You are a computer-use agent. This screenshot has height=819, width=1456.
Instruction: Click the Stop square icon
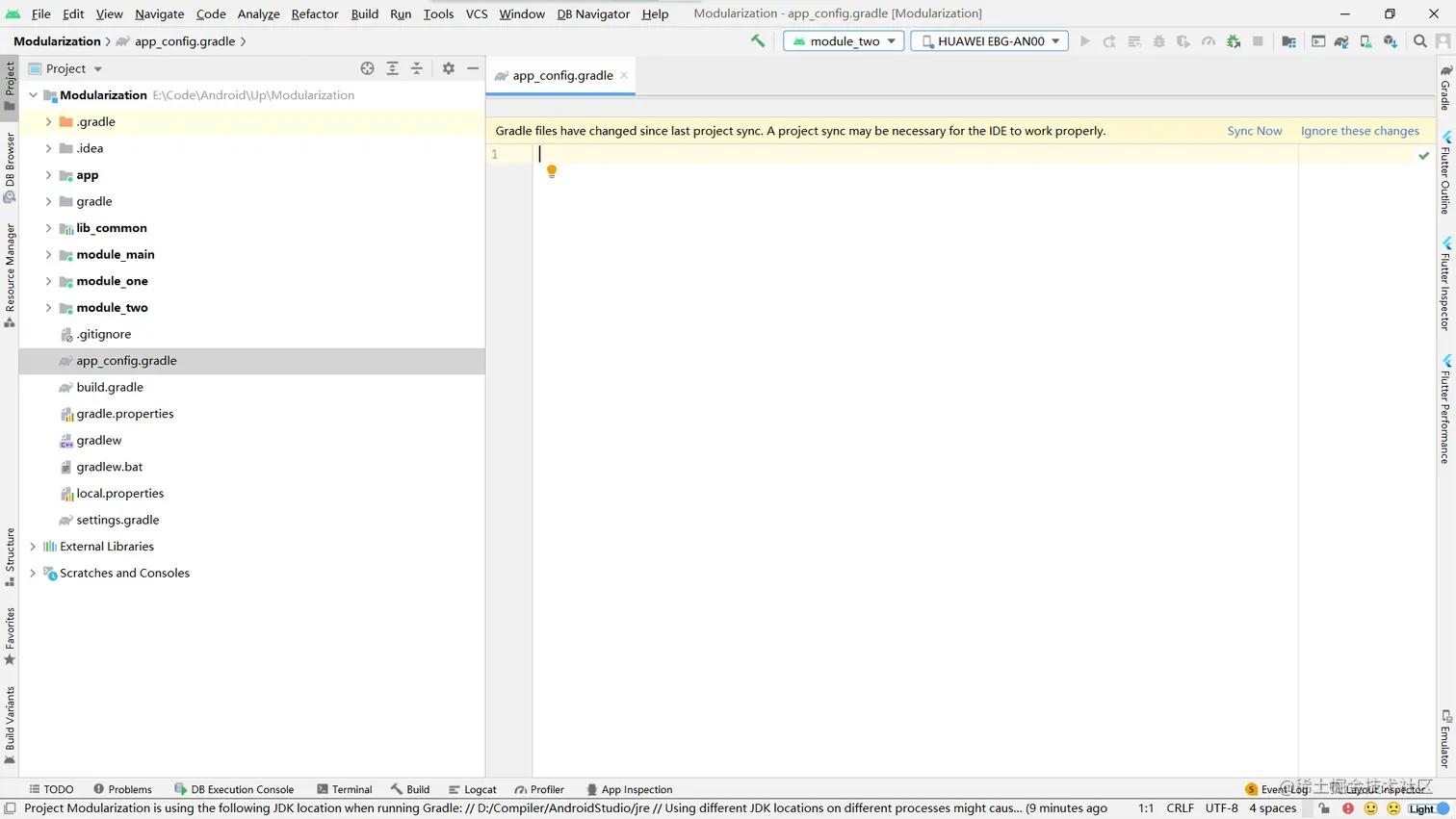(x=1258, y=41)
